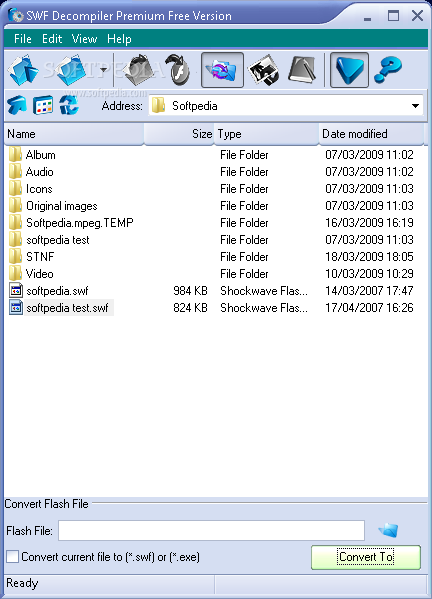This screenshot has width=432, height=599.
Task: Select the softpedia.swf file
Action: click(57, 291)
